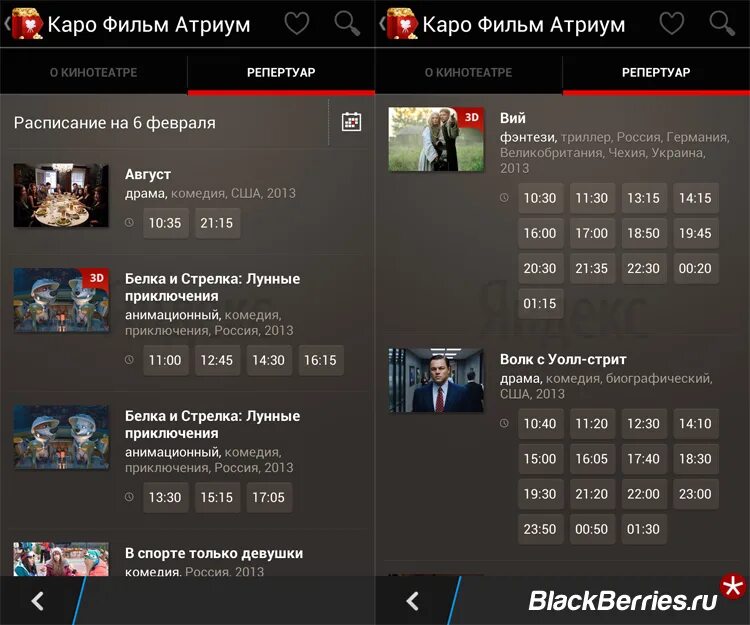
Task: Open search via left magnifier icon
Action: 347,23
